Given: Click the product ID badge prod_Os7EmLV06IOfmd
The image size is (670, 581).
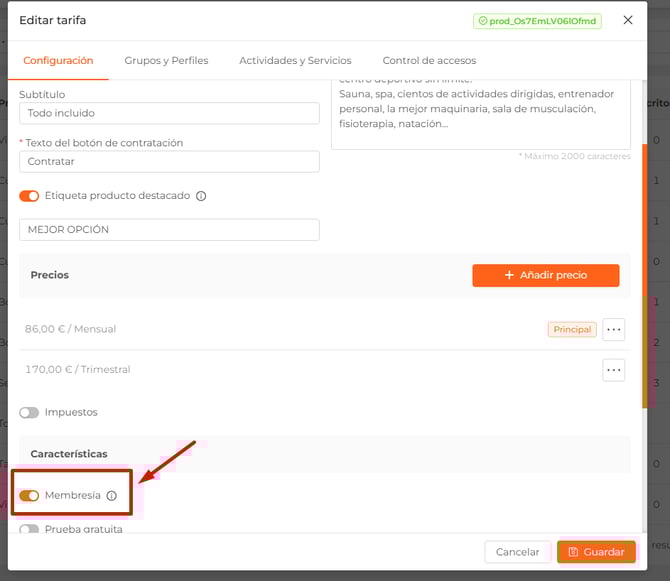Looking at the screenshot, I should (538, 20).
